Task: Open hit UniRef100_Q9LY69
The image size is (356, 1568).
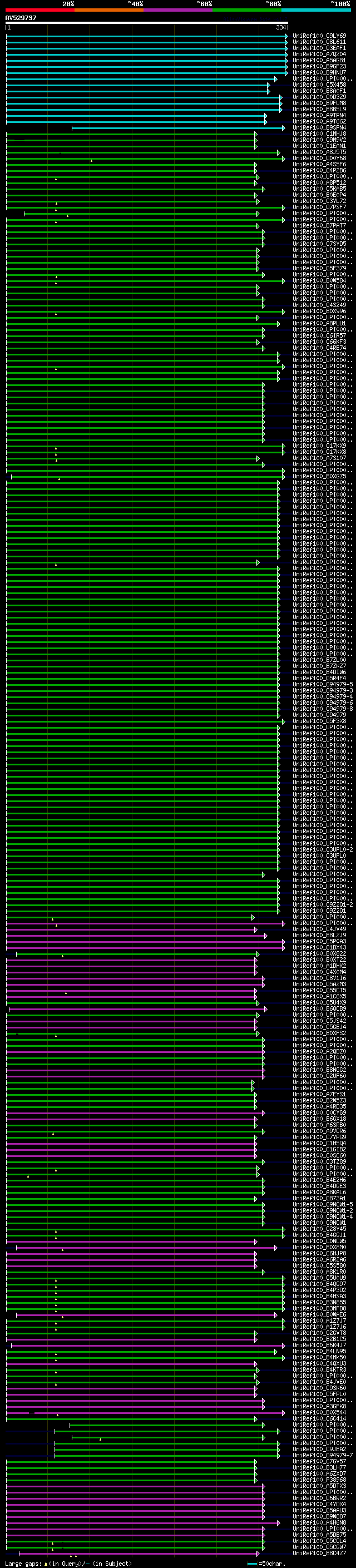Action: tap(319, 36)
